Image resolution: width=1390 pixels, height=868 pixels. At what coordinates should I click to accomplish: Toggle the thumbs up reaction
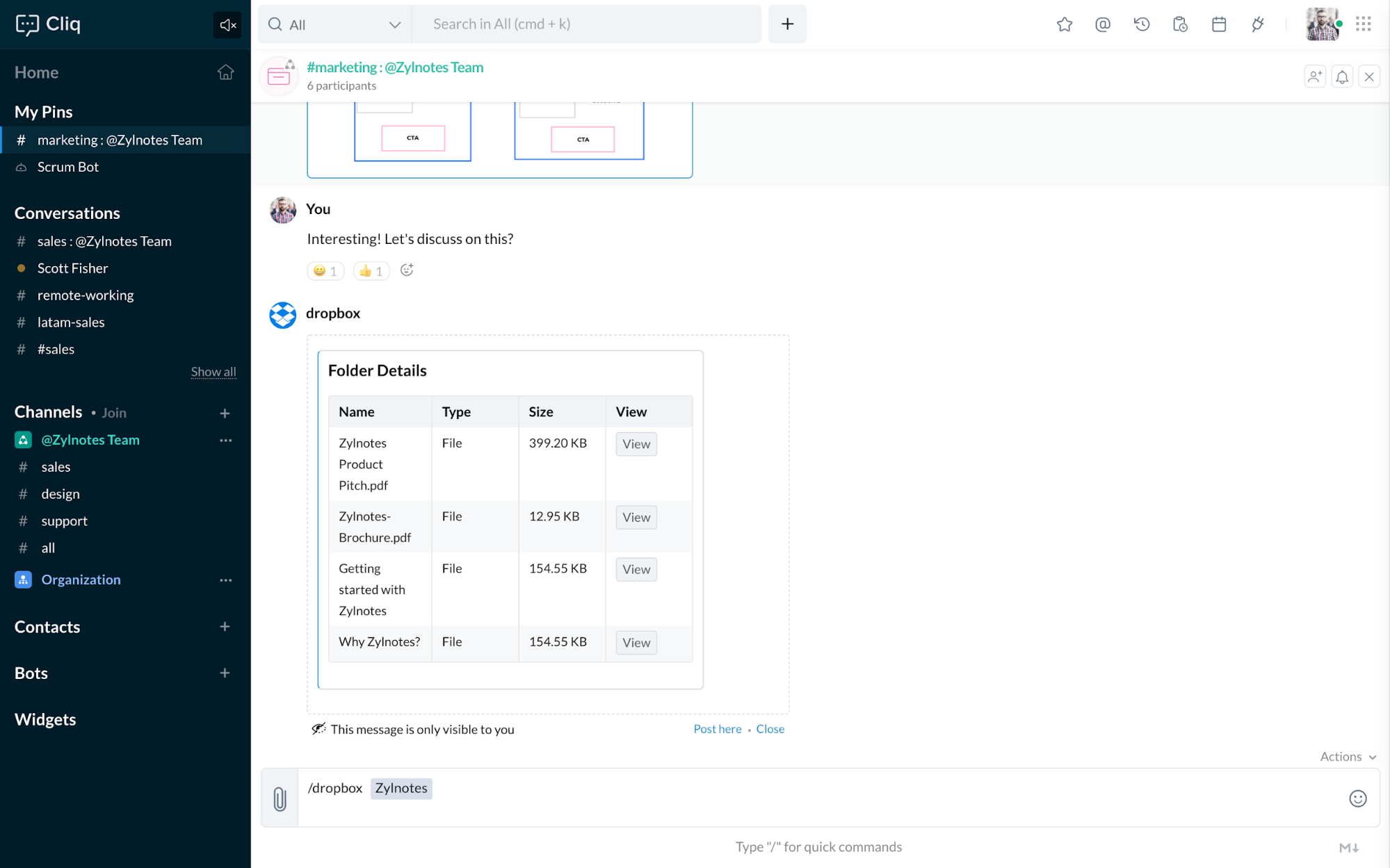[371, 271]
